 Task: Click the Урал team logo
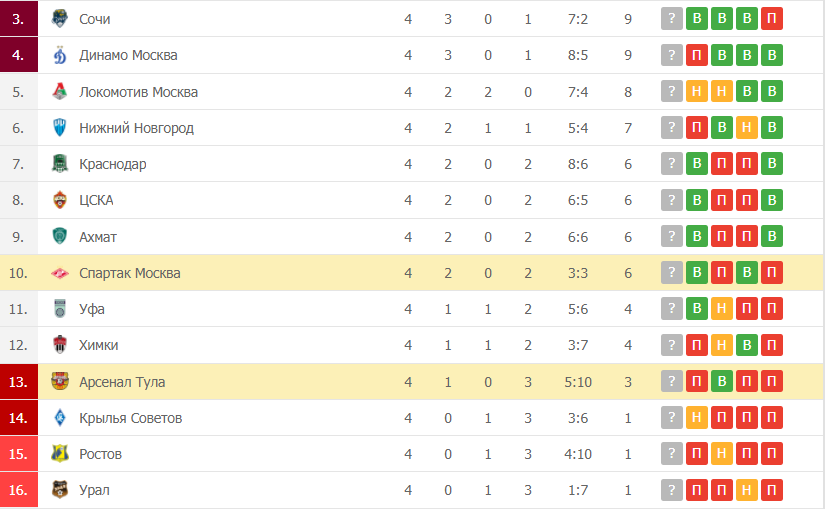[x=60, y=490]
